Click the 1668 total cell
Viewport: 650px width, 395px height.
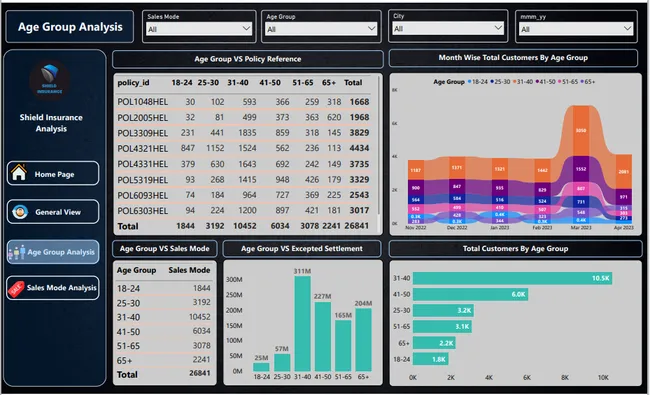coord(359,102)
